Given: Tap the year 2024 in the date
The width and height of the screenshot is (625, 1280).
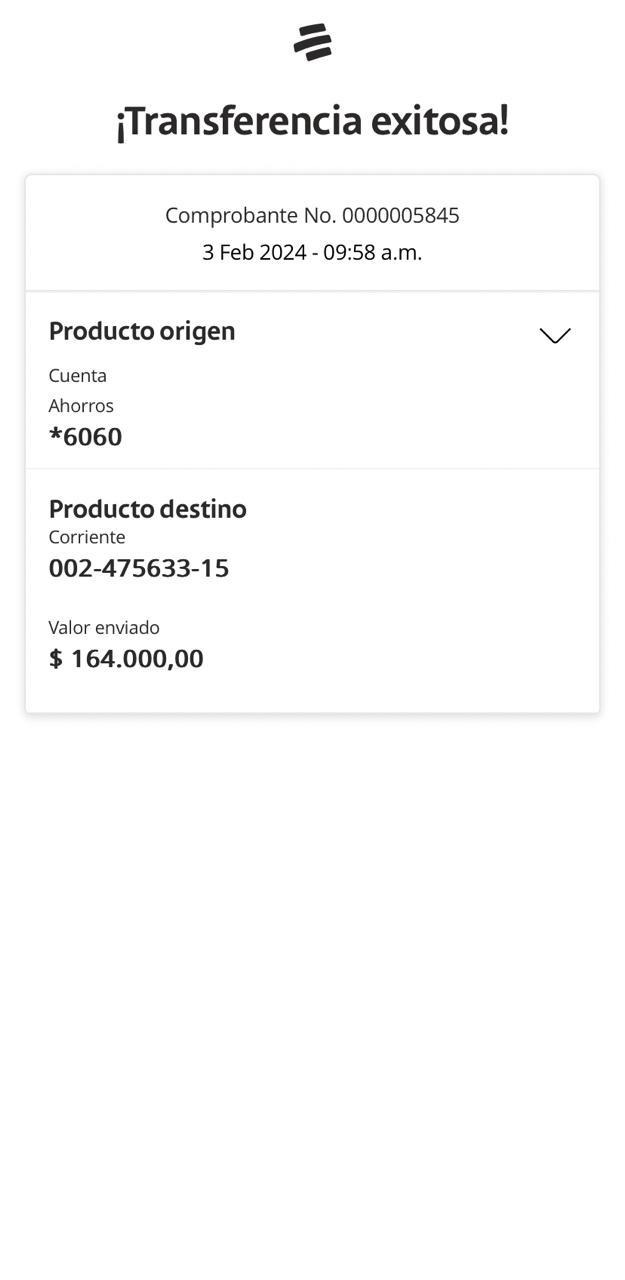Looking at the screenshot, I should (283, 252).
